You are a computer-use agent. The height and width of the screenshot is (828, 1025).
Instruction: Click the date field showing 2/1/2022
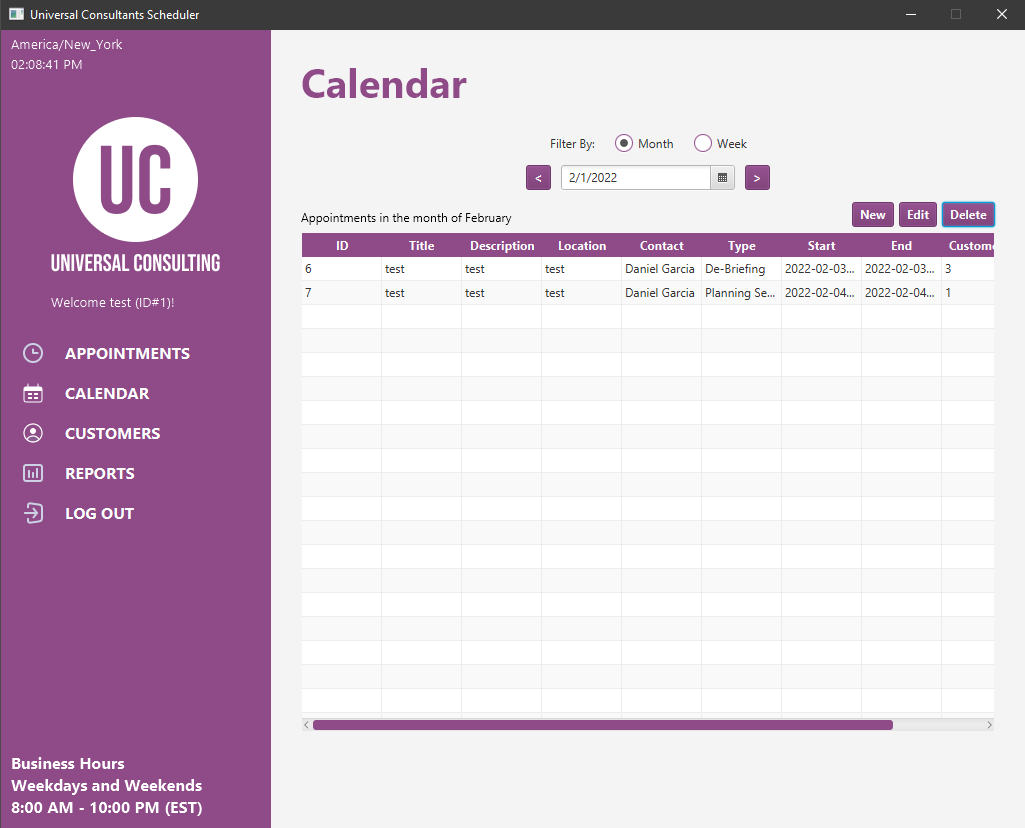(635, 178)
